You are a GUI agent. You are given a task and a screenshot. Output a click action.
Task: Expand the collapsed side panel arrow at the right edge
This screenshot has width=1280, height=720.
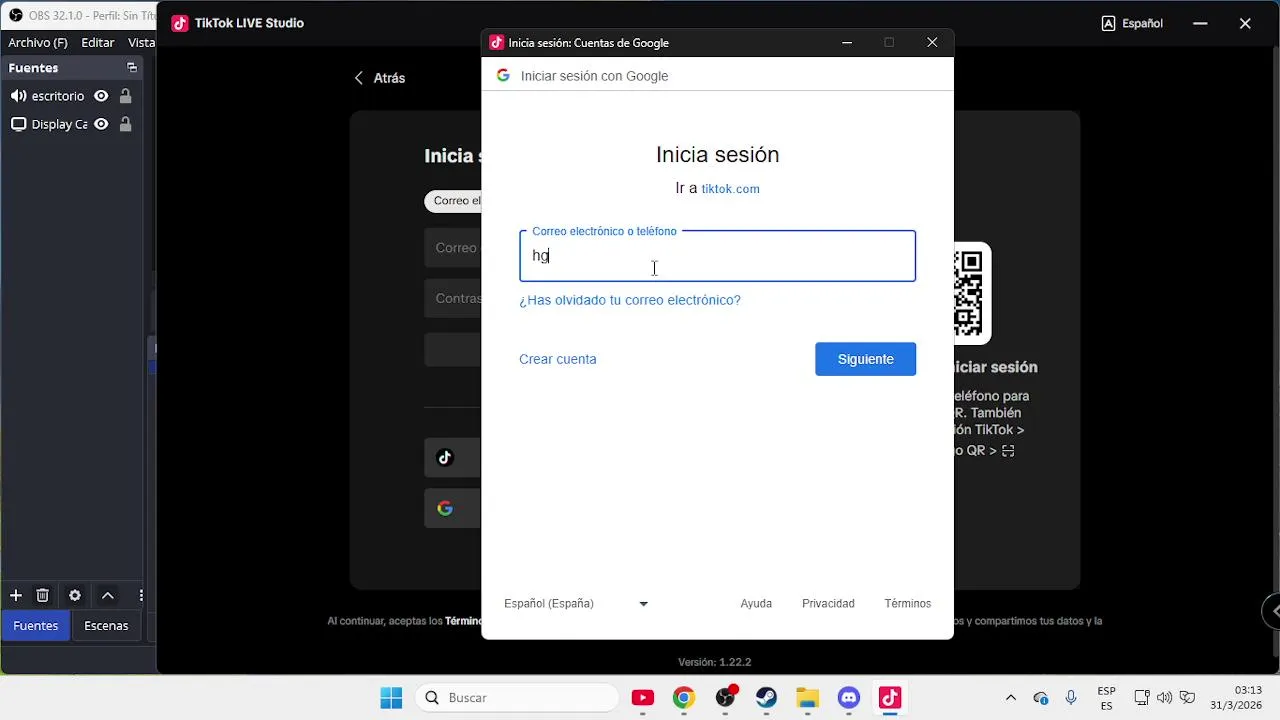[1272, 611]
